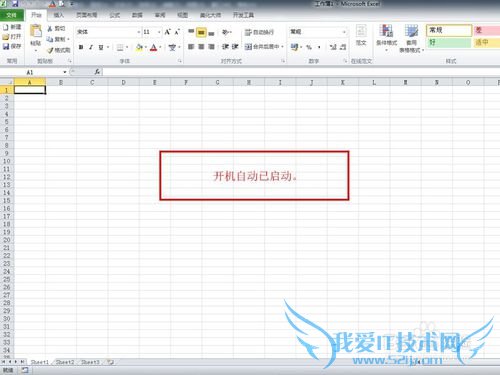Open the font name dropdown
500x375 pixels.
tap(139, 32)
